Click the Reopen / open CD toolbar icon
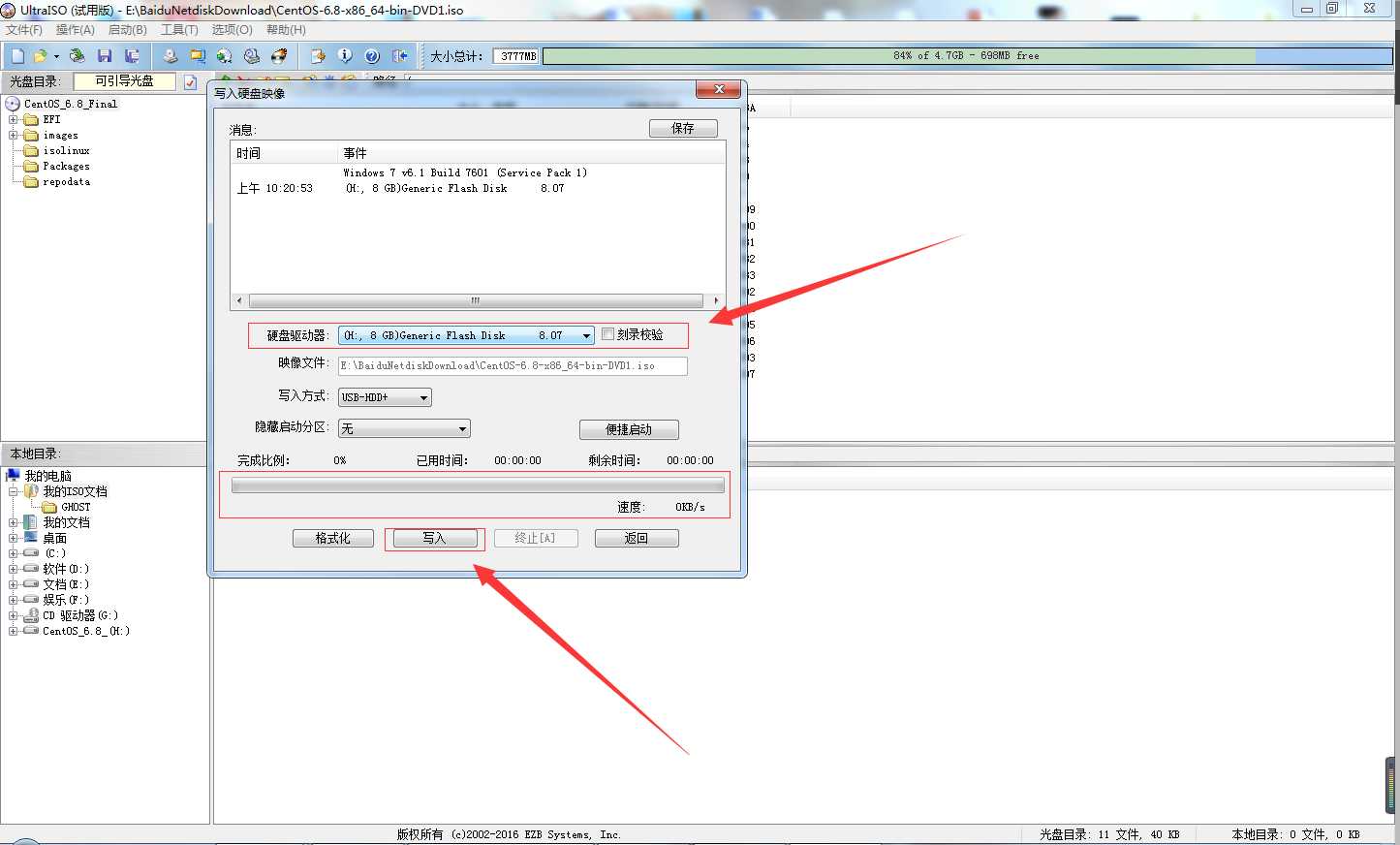1400x845 pixels. pyautogui.click(x=78, y=56)
